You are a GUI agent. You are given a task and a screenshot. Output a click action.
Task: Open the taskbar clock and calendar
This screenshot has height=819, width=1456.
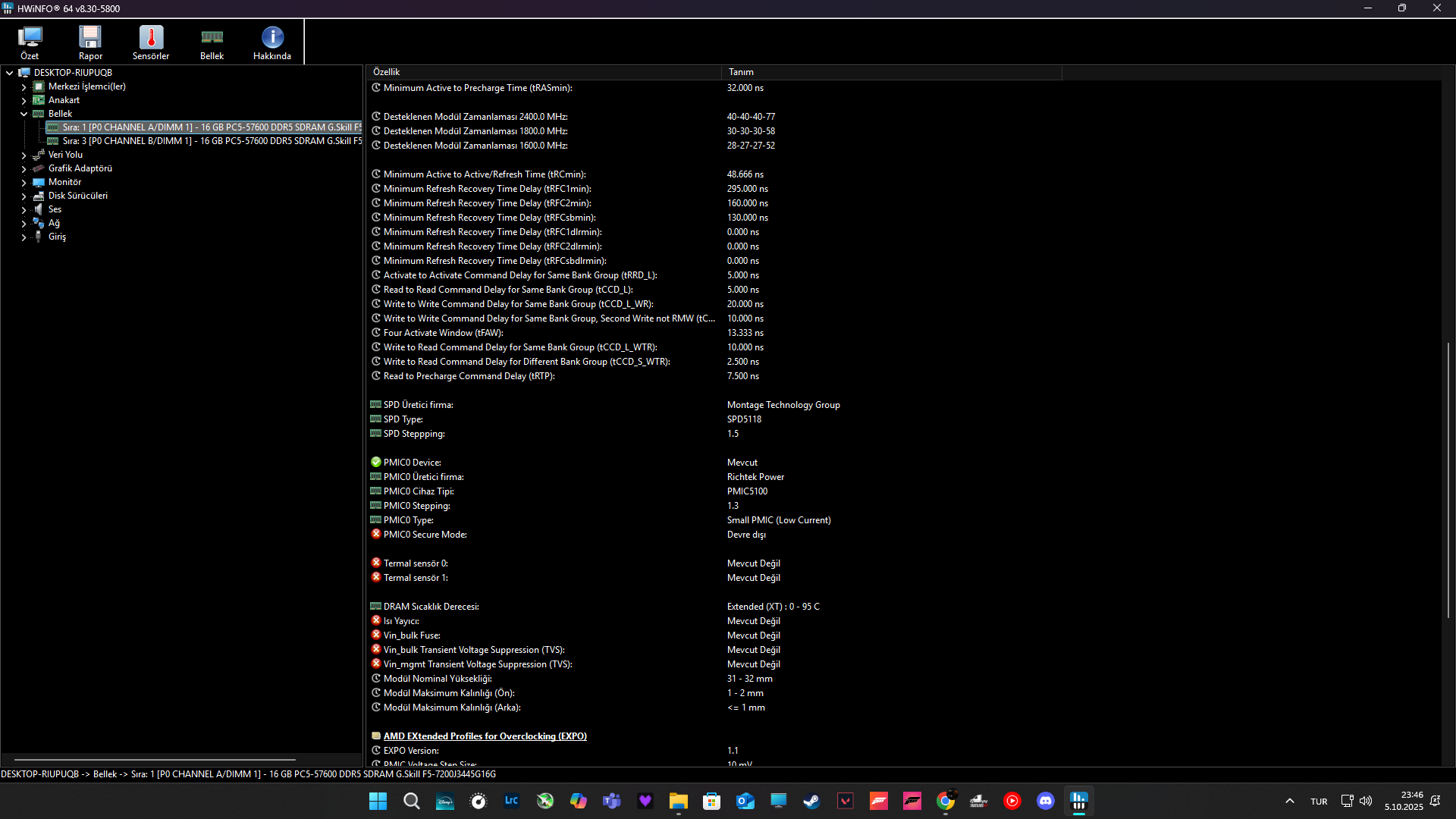[x=1404, y=801]
